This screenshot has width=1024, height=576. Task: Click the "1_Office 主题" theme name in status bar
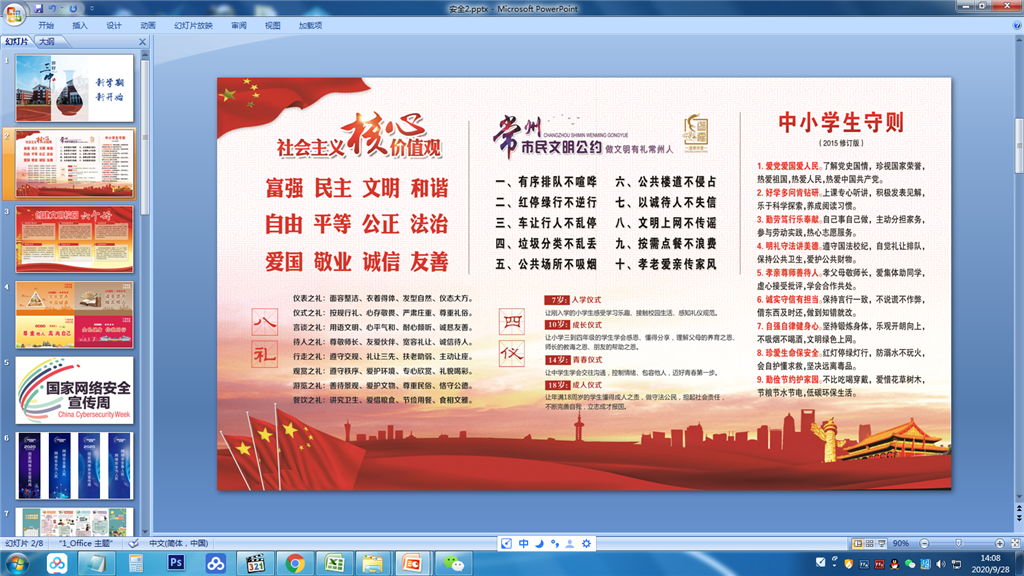click(x=86, y=543)
